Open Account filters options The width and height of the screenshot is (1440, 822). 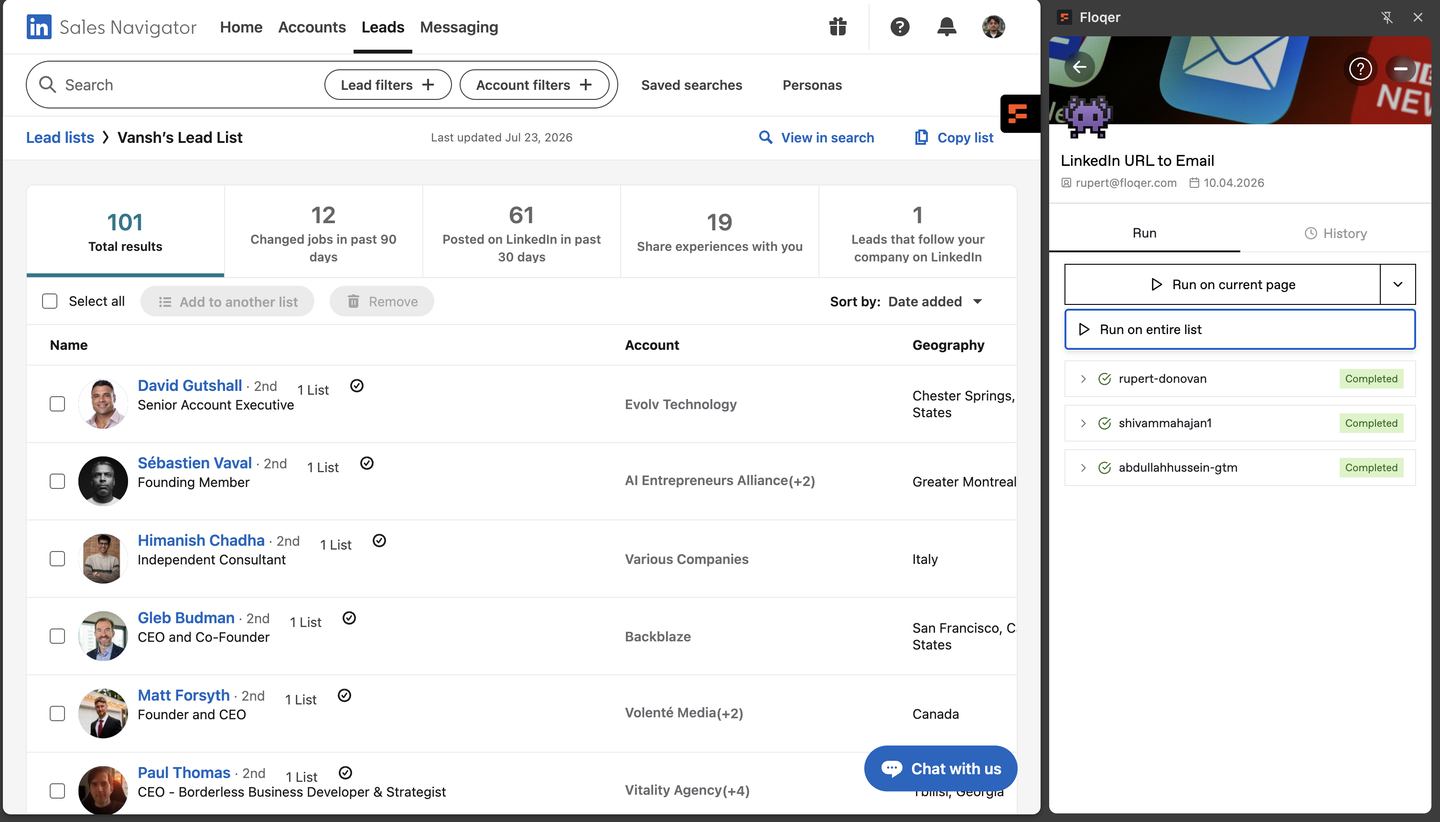(534, 85)
